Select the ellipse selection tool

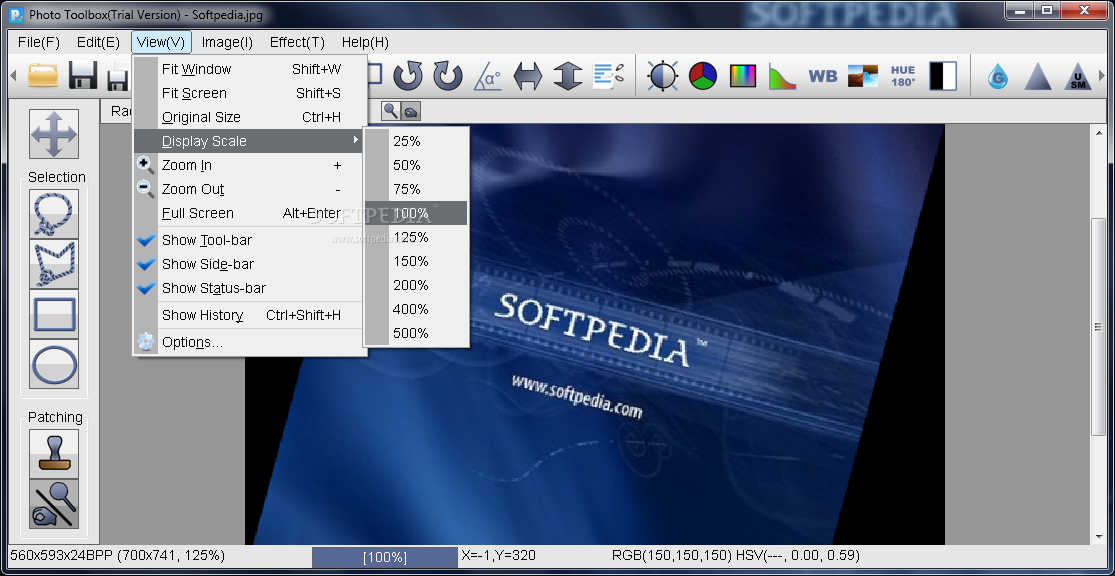tap(54, 364)
